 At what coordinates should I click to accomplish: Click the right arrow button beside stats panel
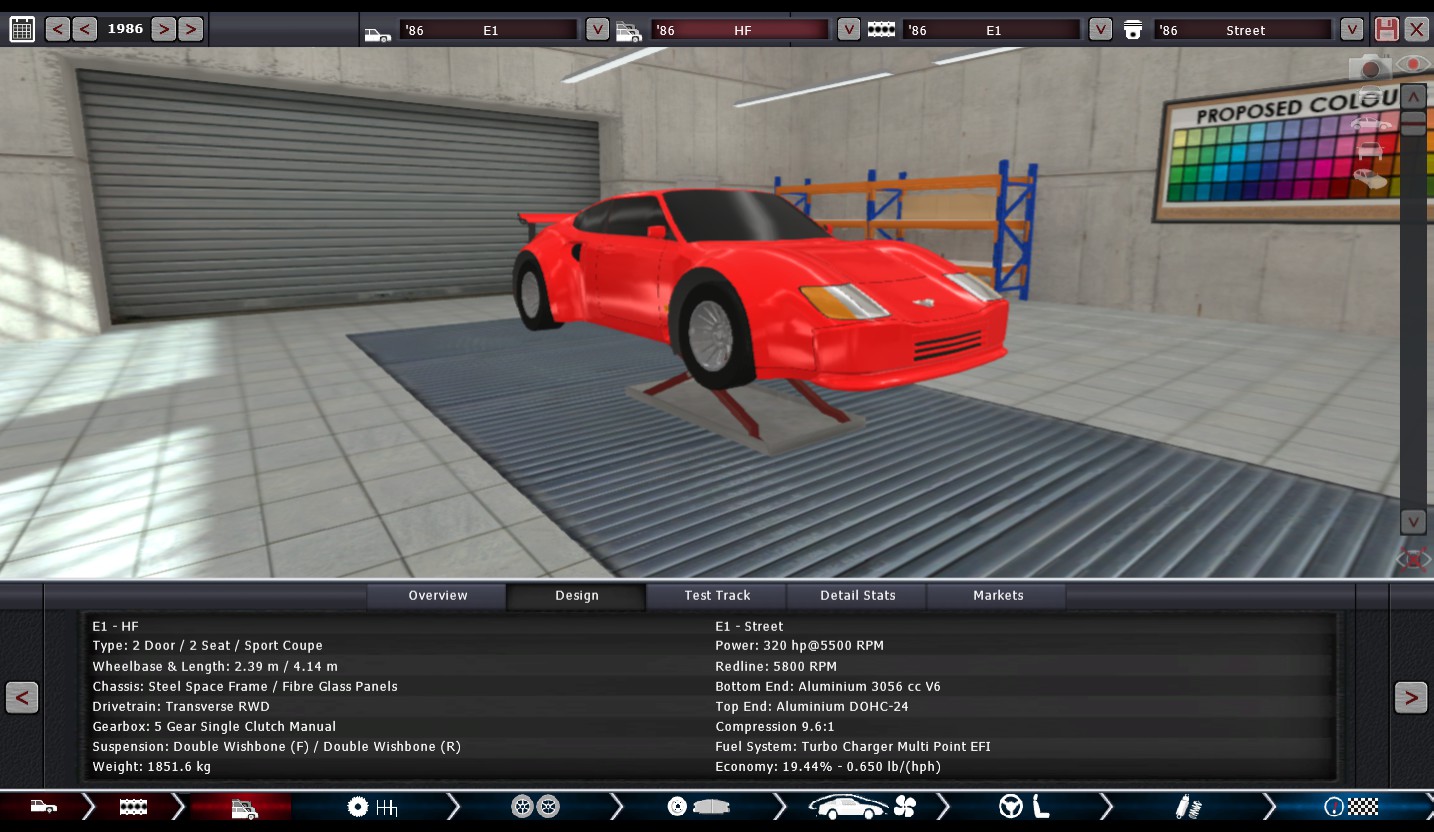1411,697
